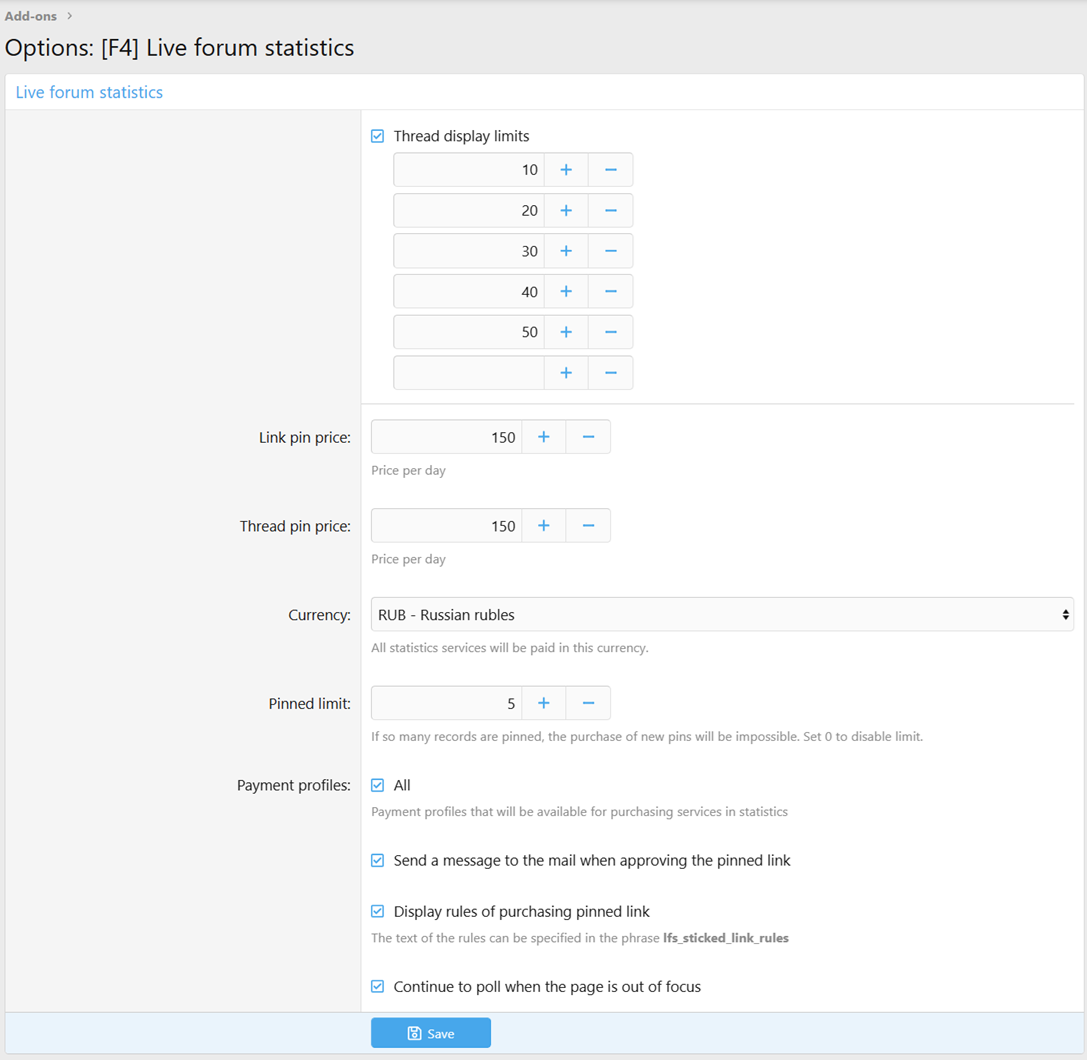Viewport: 1087px width, 1060px height.
Task: Click the empty thread display limit field
Action: pos(468,373)
